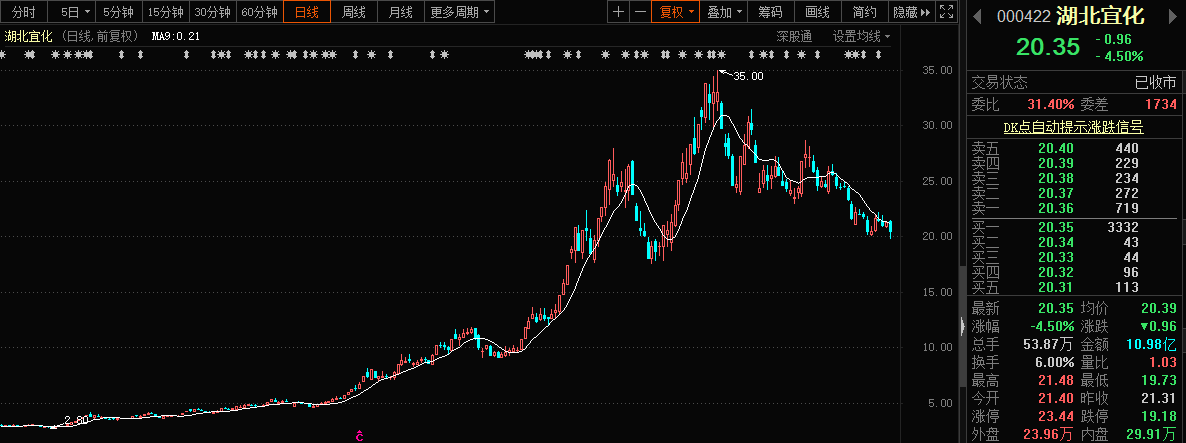Toggle 画线 drawing tools
This screenshot has width=1186, height=443.
pyautogui.click(x=818, y=11)
